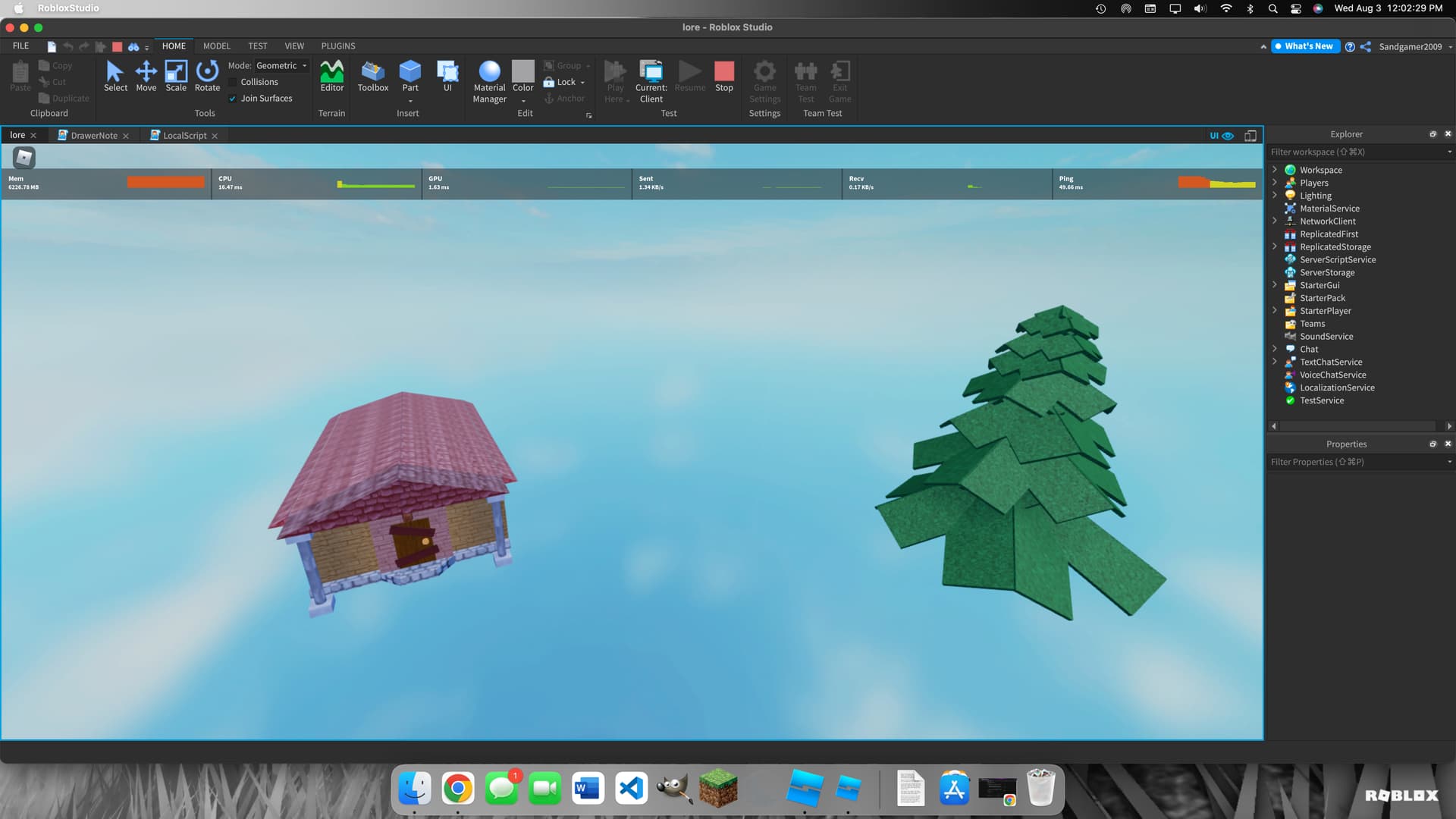Open Material Manager

(490, 81)
